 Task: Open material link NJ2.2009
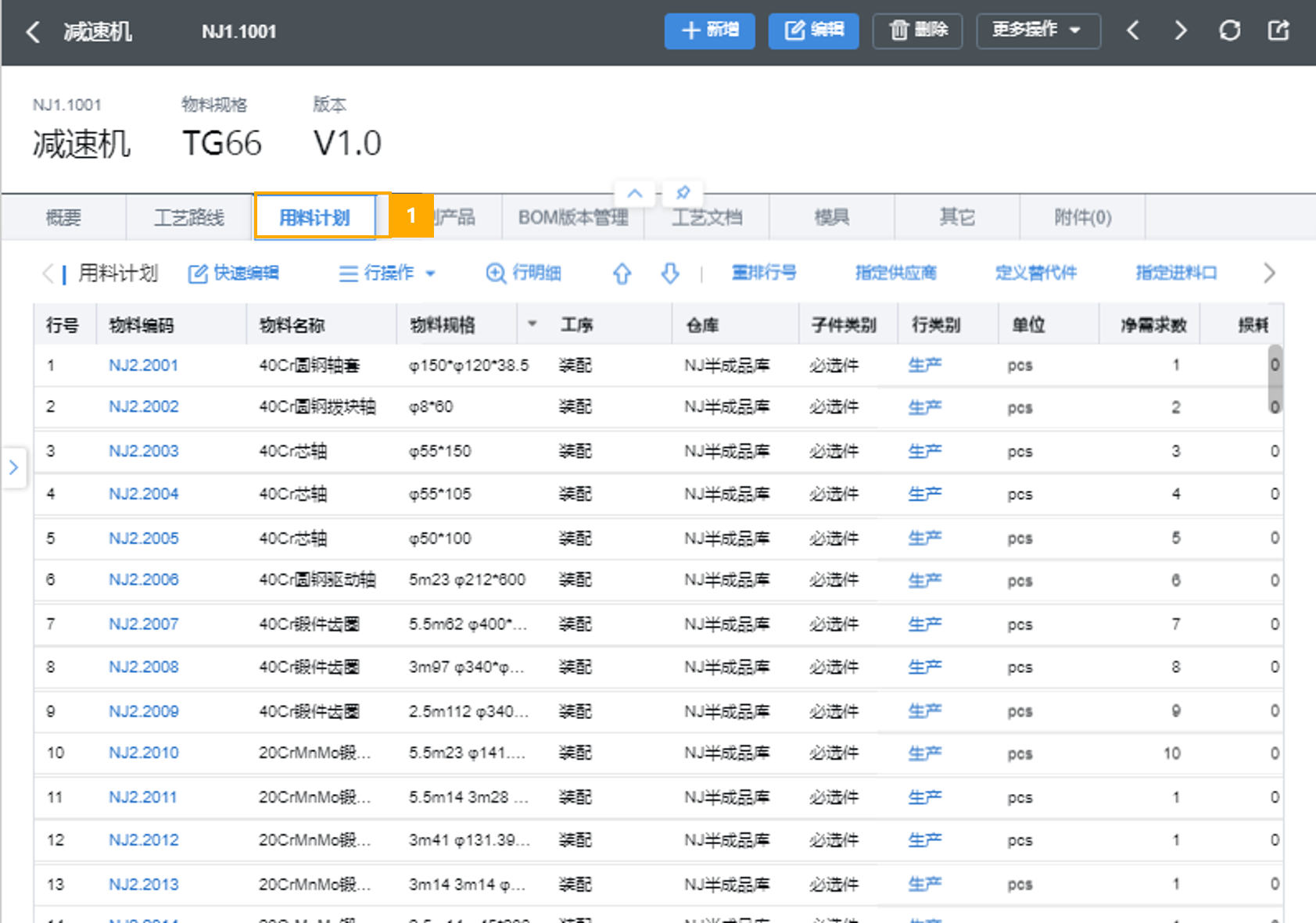pos(144,711)
